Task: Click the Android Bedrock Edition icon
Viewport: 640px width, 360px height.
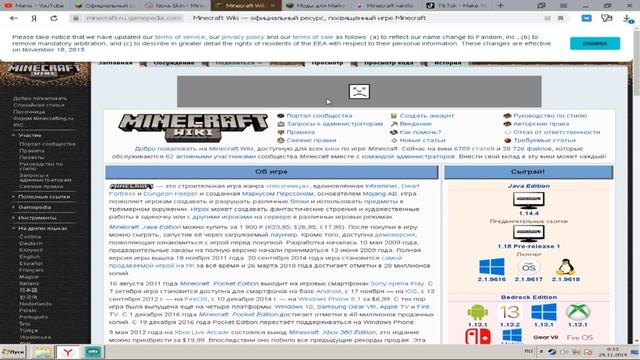Action: [478, 312]
